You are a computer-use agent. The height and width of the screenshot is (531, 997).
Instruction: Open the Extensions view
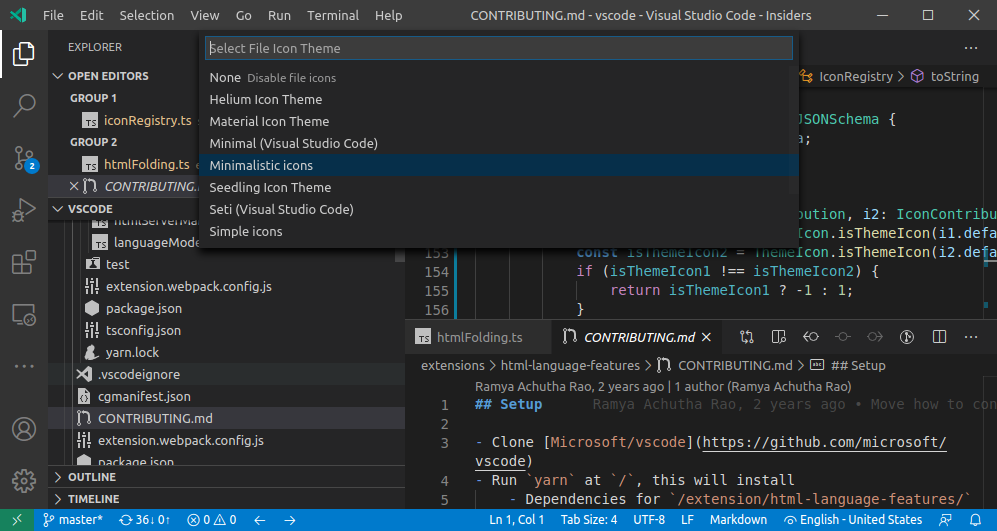pyautogui.click(x=24, y=263)
